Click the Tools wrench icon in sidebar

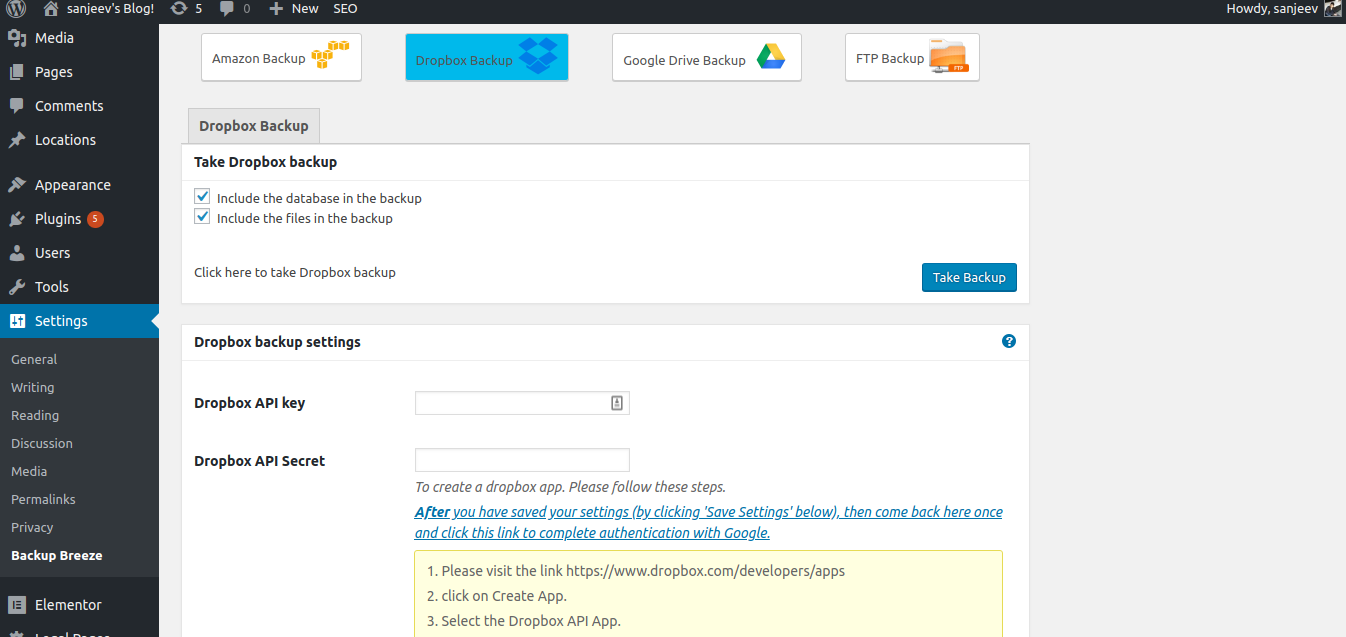pyautogui.click(x=17, y=287)
